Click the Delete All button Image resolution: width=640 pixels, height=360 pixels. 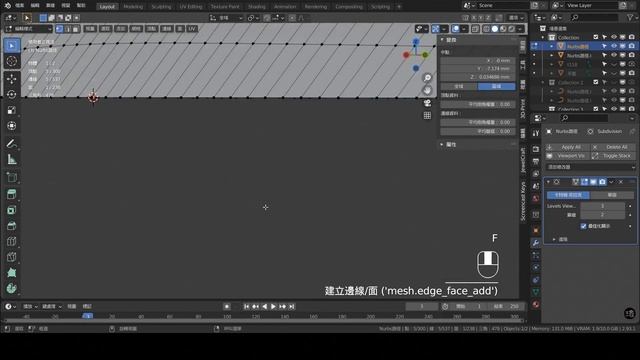612,147
